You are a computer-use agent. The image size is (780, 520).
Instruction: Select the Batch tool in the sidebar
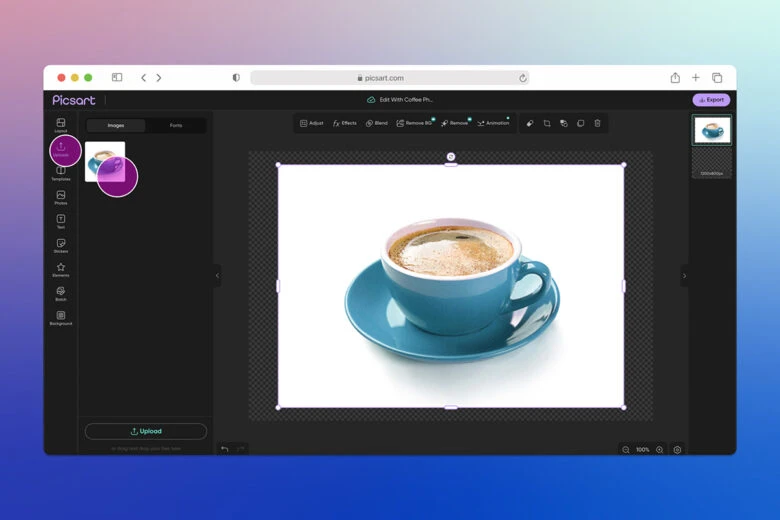tap(61, 292)
